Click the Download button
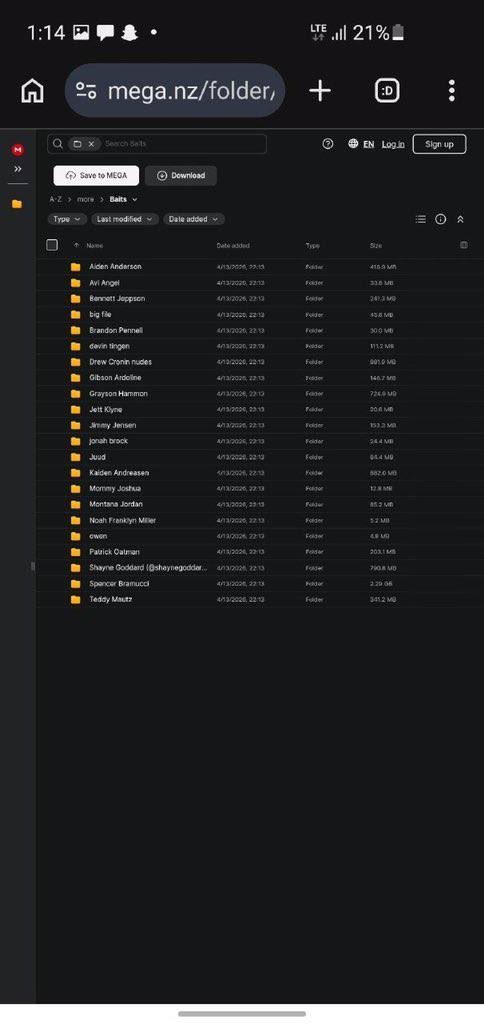This screenshot has height=1024, width=484. click(181, 176)
